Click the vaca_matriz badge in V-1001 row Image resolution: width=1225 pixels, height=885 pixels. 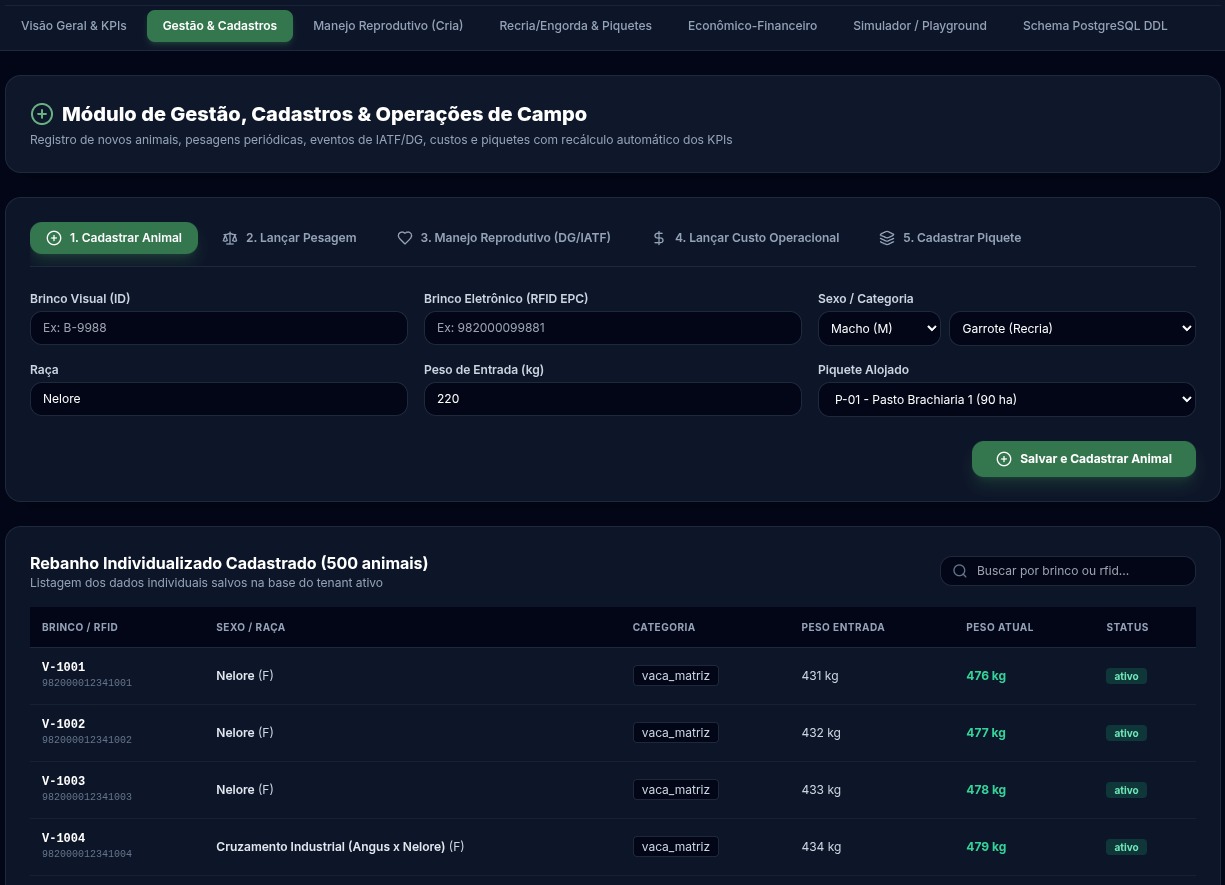coord(676,676)
